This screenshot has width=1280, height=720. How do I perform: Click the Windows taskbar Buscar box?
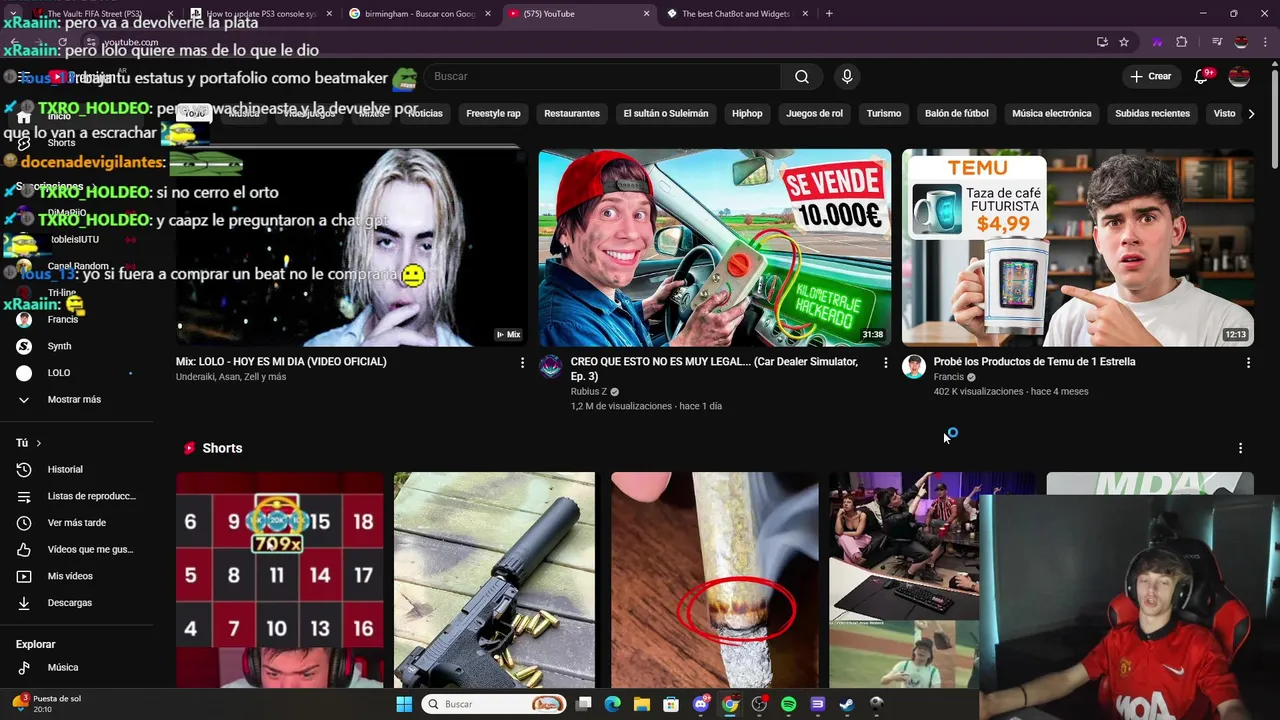point(494,704)
